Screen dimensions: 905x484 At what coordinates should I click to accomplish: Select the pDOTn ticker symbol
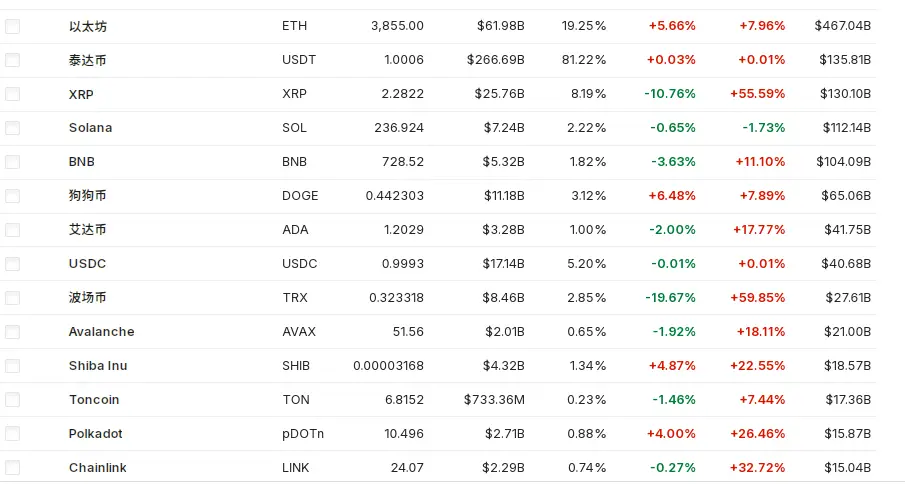coord(303,434)
